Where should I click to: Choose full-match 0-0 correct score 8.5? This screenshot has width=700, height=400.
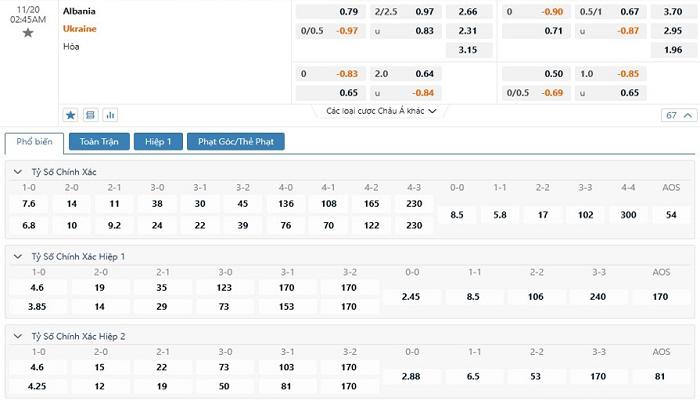tap(457, 214)
